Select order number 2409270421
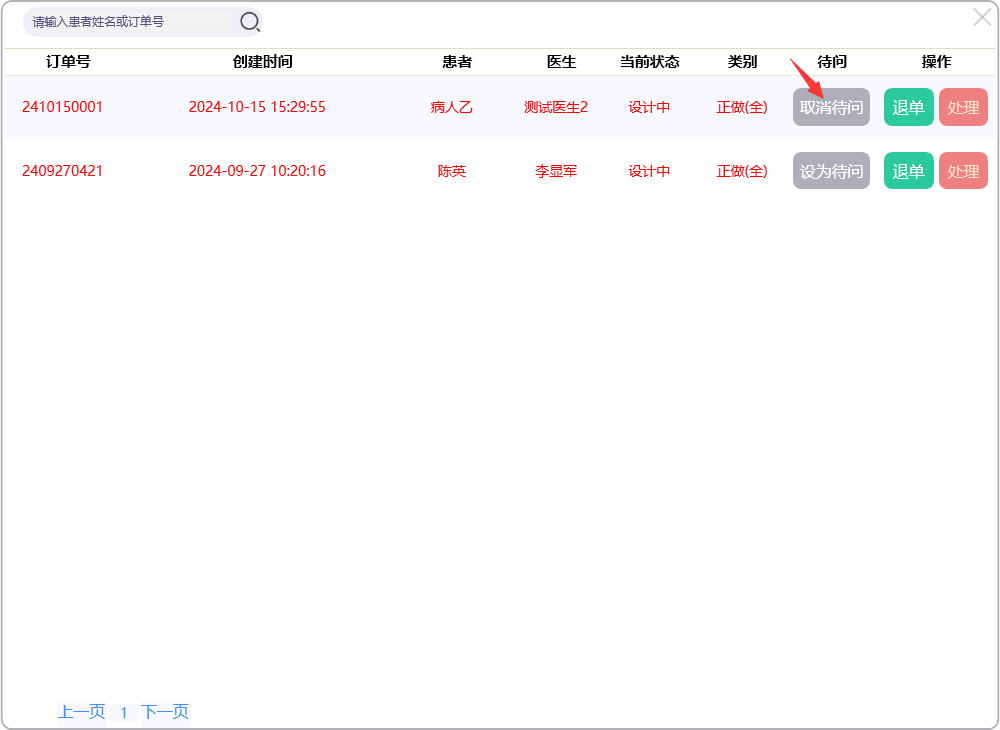The width and height of the screenshot is (1000, 730). (x=62, y=171)
